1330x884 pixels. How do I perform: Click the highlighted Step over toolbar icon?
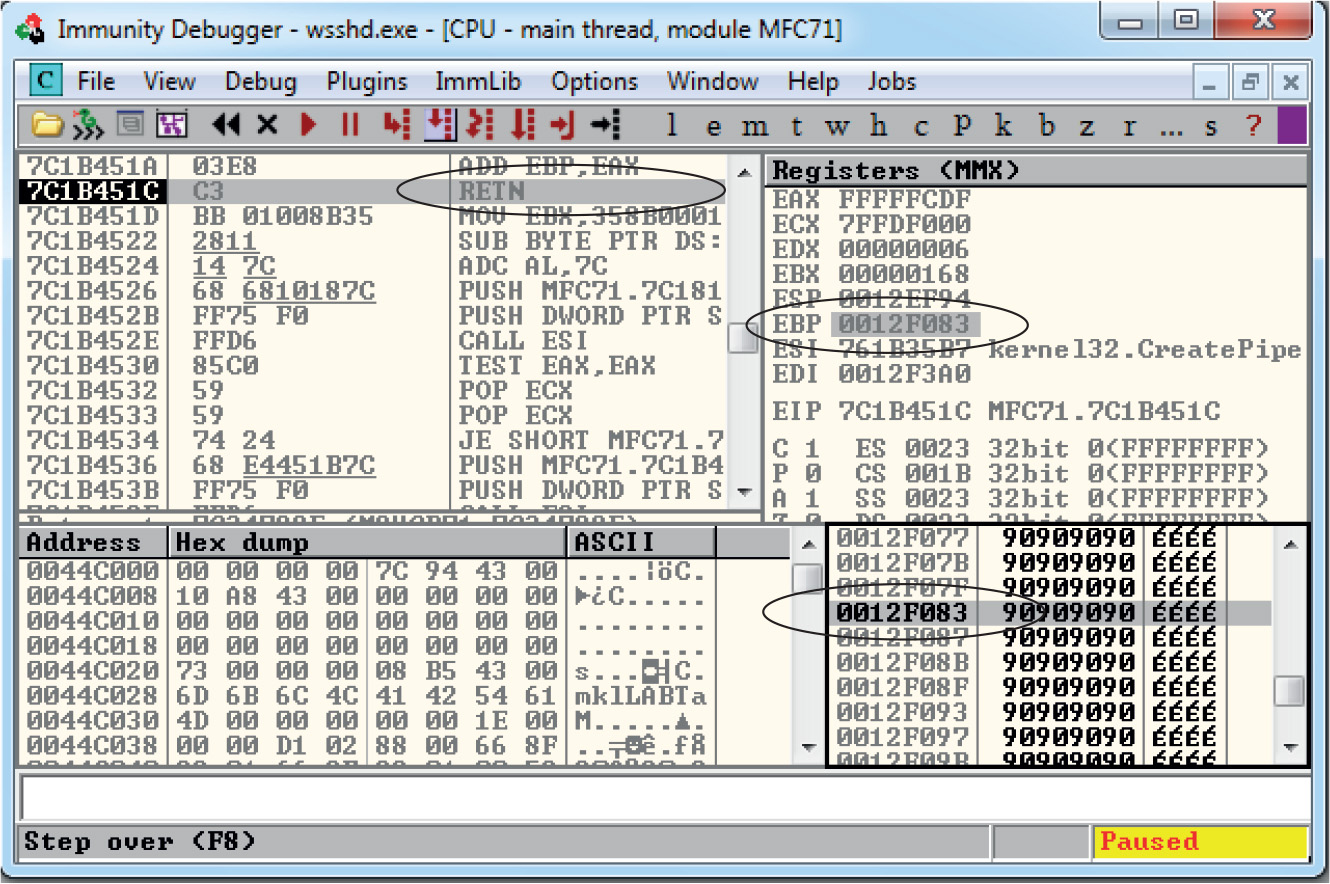(x=440, y=125)
